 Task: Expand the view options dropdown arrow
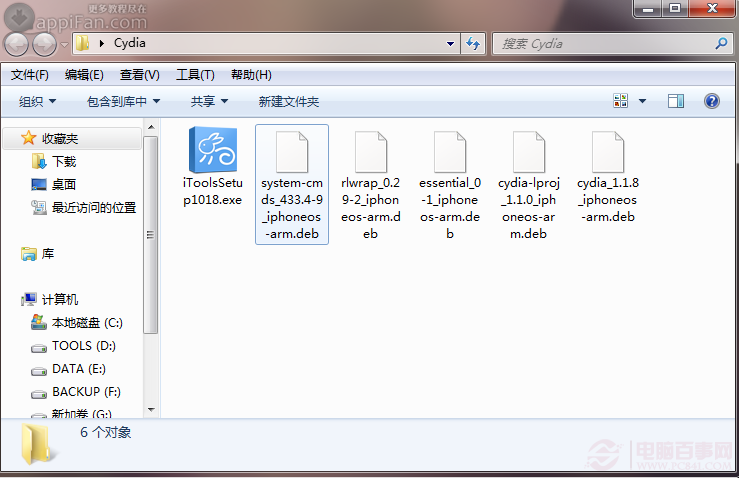pyautogui.click(x=642, y=101)
